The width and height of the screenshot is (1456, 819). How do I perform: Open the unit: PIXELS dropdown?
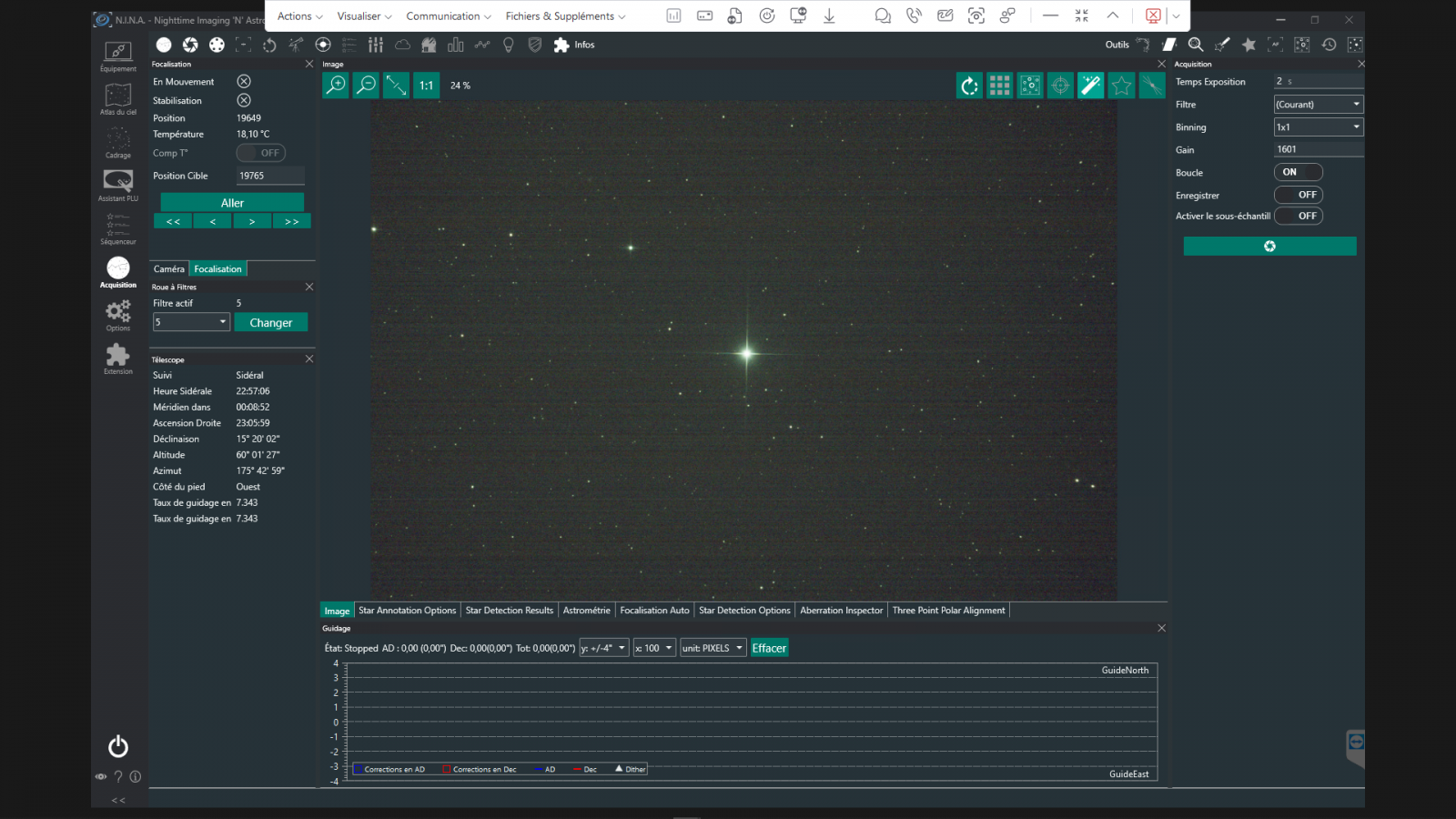click(713, 648)
